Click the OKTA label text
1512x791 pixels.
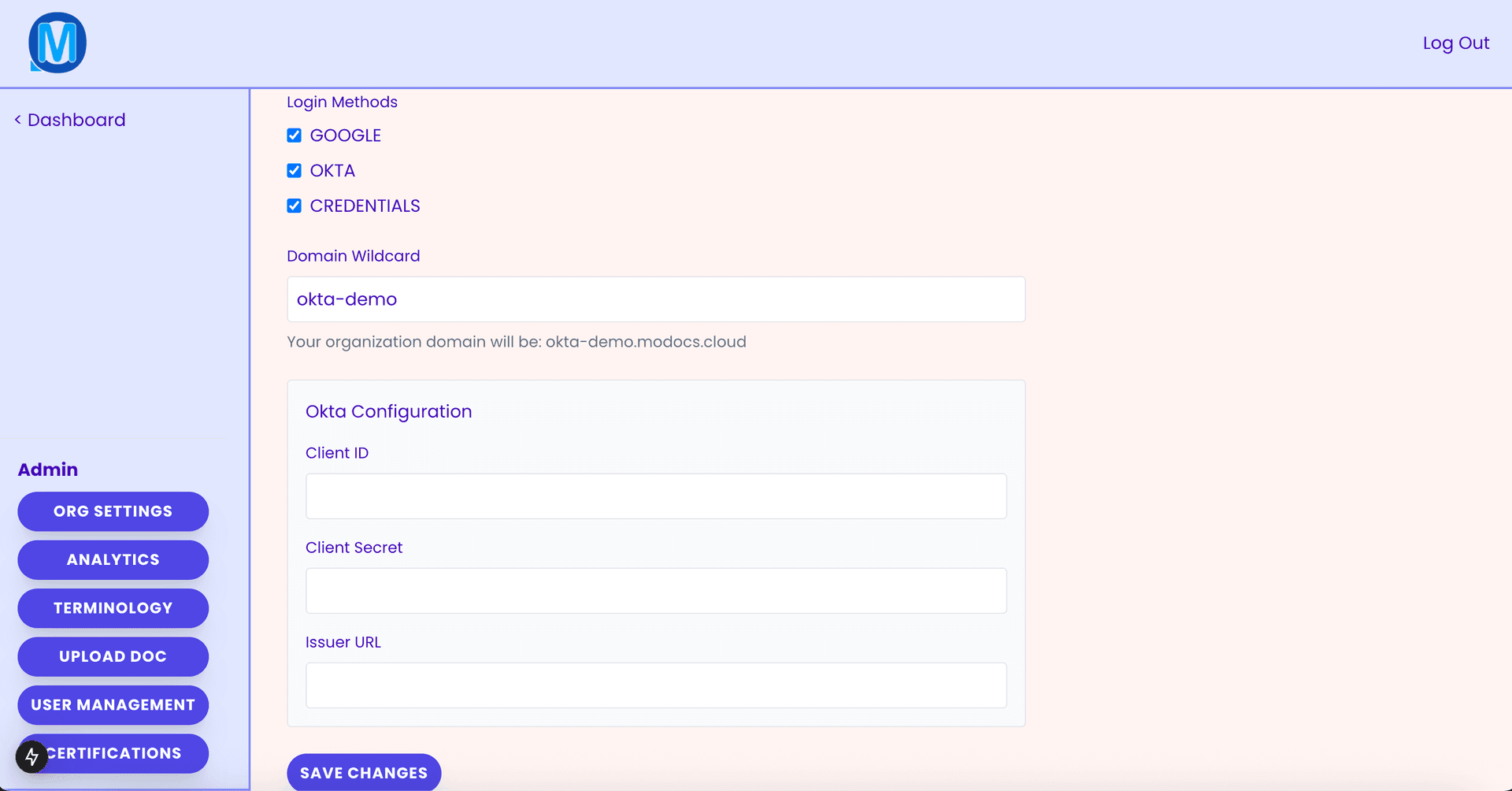point(332,170)
